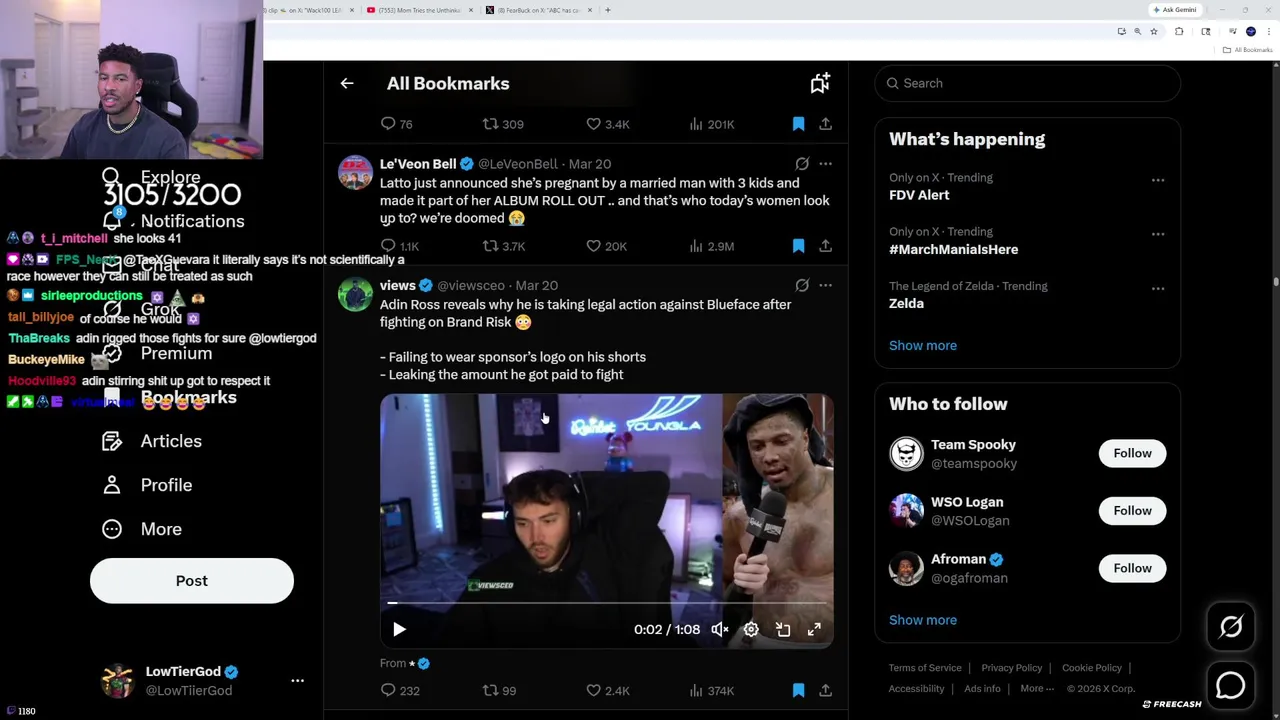1280x720 pixels.
Task: Show more trending topics
Action: (x=923, y=346)
